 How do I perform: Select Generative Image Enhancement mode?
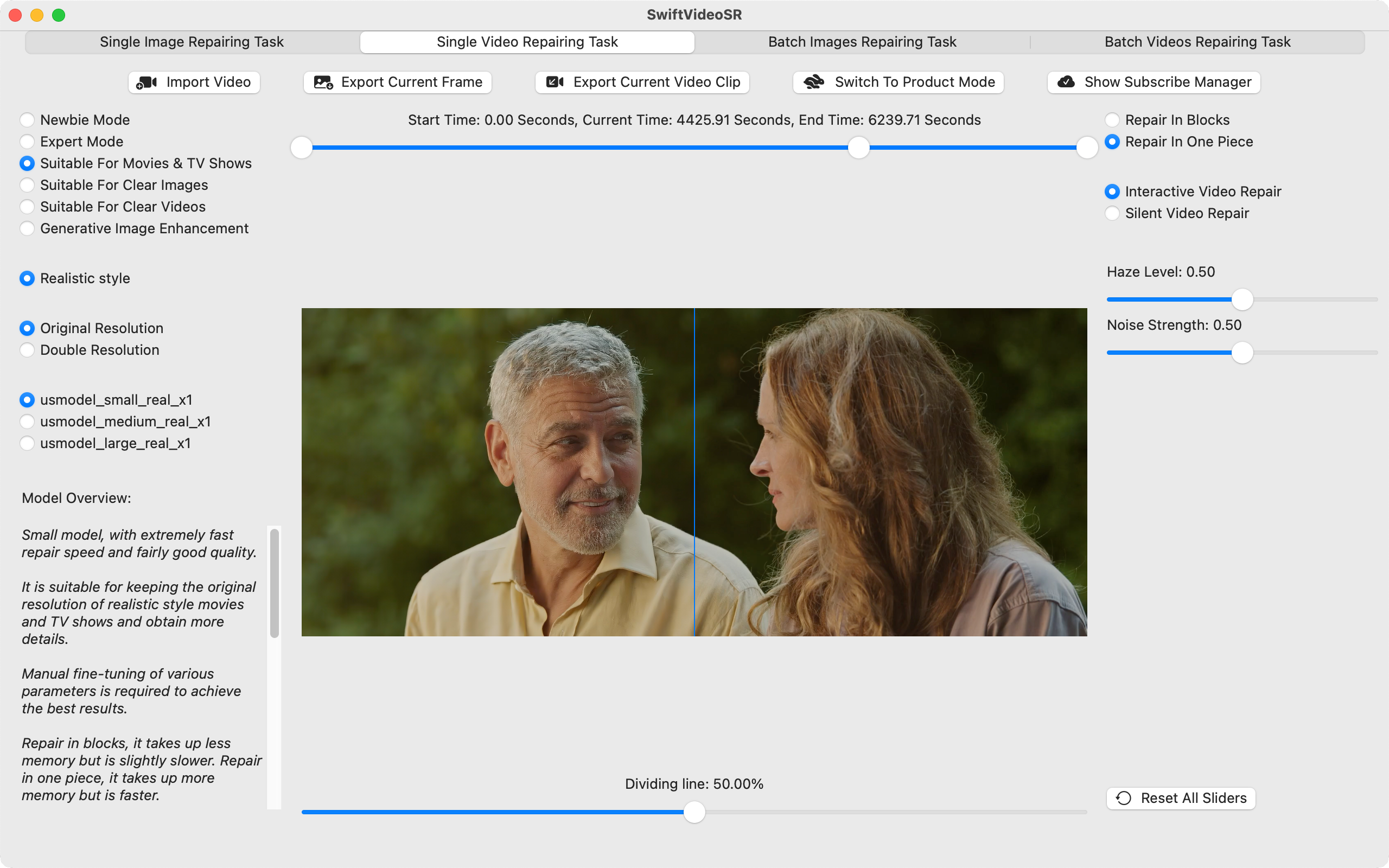[27, 228]
